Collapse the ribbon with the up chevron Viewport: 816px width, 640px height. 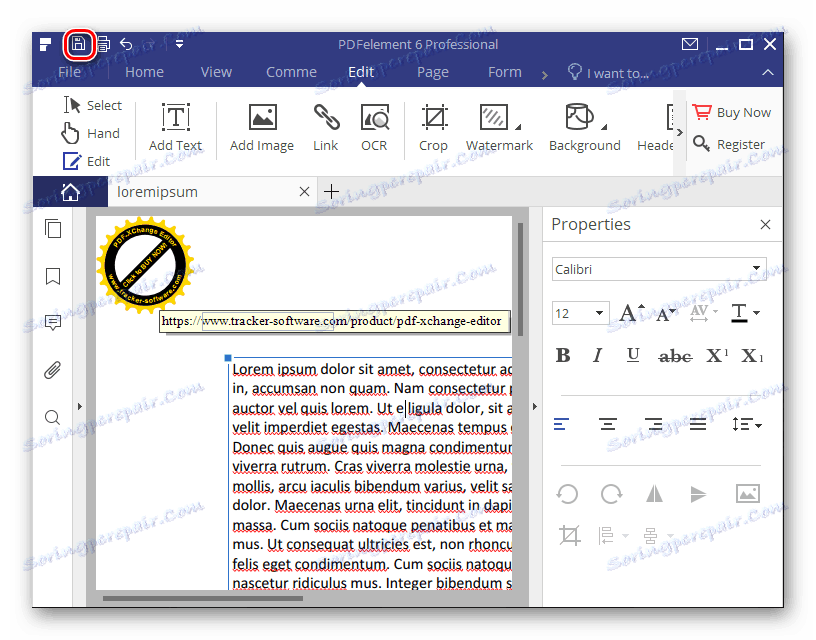[768, 72]
